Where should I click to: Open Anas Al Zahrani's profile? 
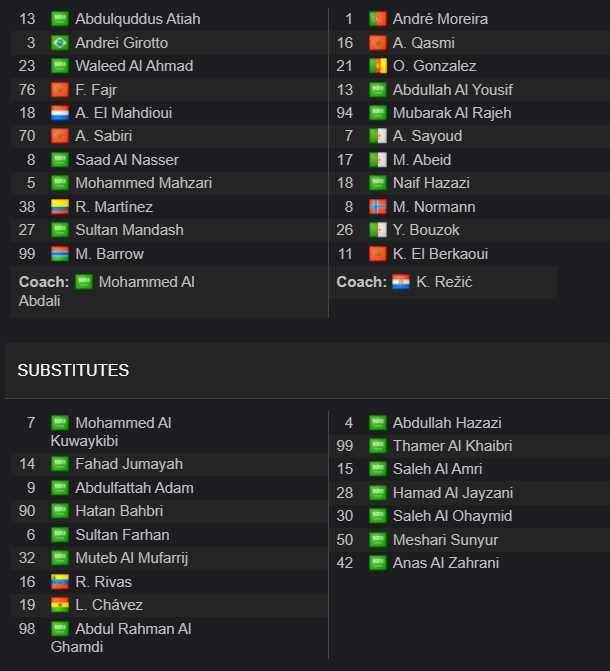(x=446, y=563)
